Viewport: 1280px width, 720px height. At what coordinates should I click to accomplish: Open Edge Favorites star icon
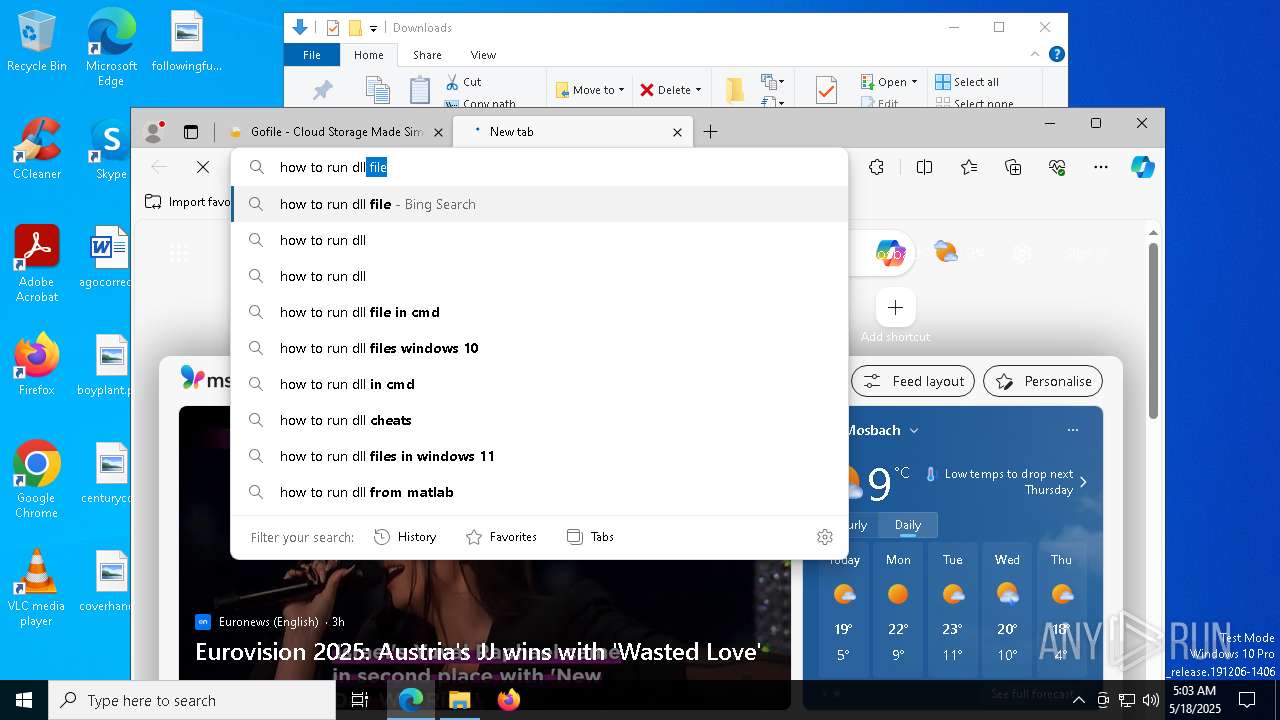969,167
